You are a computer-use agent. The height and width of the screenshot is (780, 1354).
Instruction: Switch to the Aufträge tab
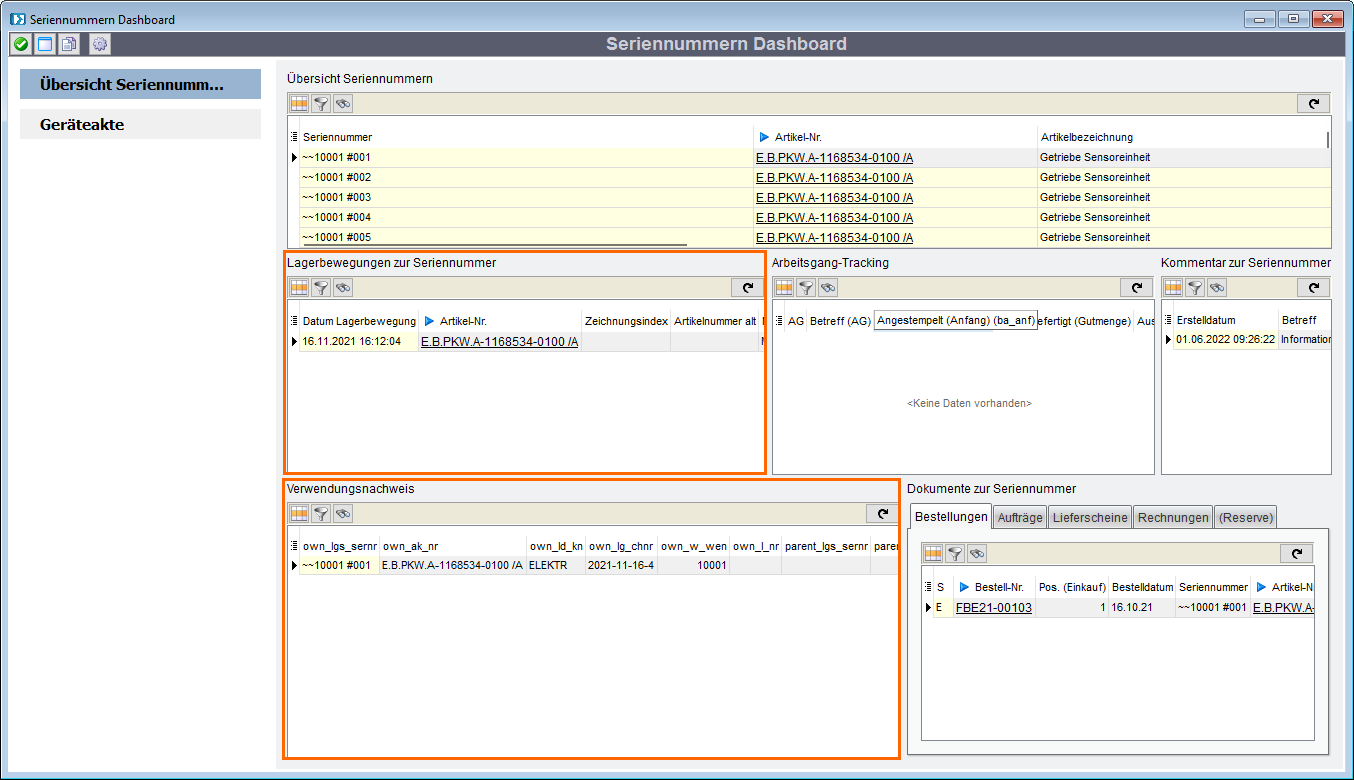(1020, 517)
